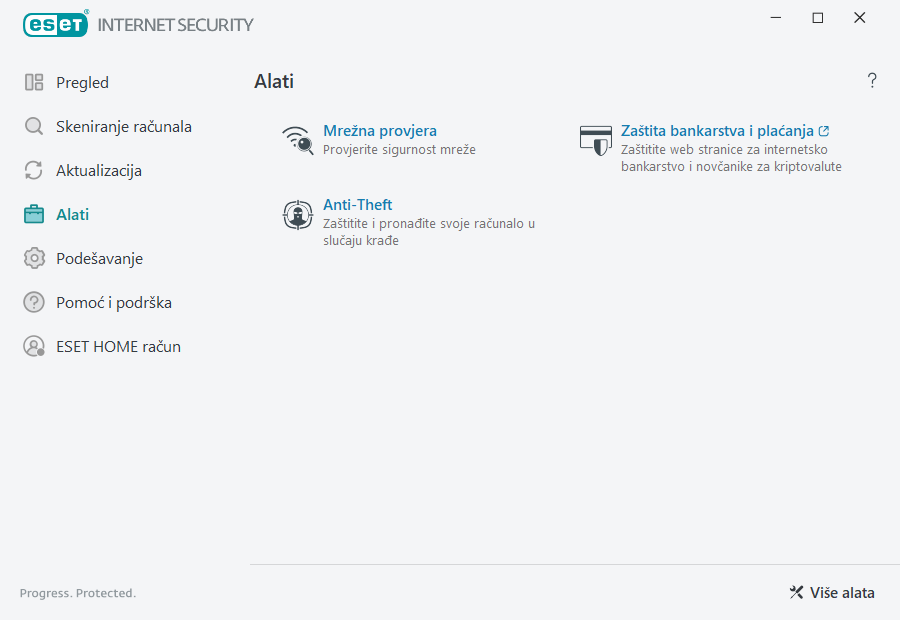Open Aktualizacija via its refresh icon
The image size is (900, 620).
pos(34,170)
